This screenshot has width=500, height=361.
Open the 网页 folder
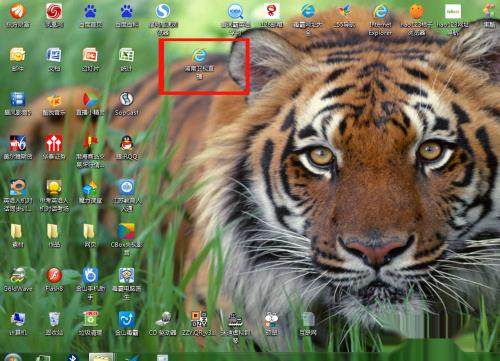tap(88, 231)
